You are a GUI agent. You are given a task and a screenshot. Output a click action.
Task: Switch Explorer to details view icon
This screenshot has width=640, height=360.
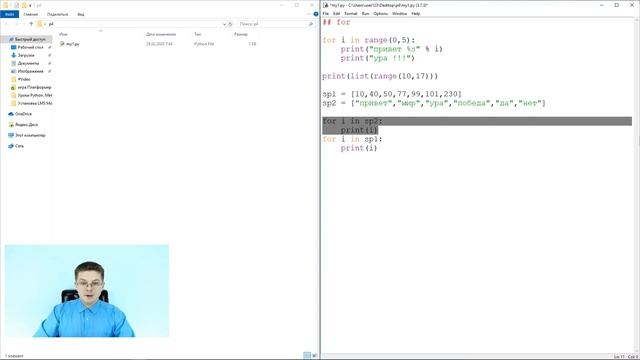point(307,356)
